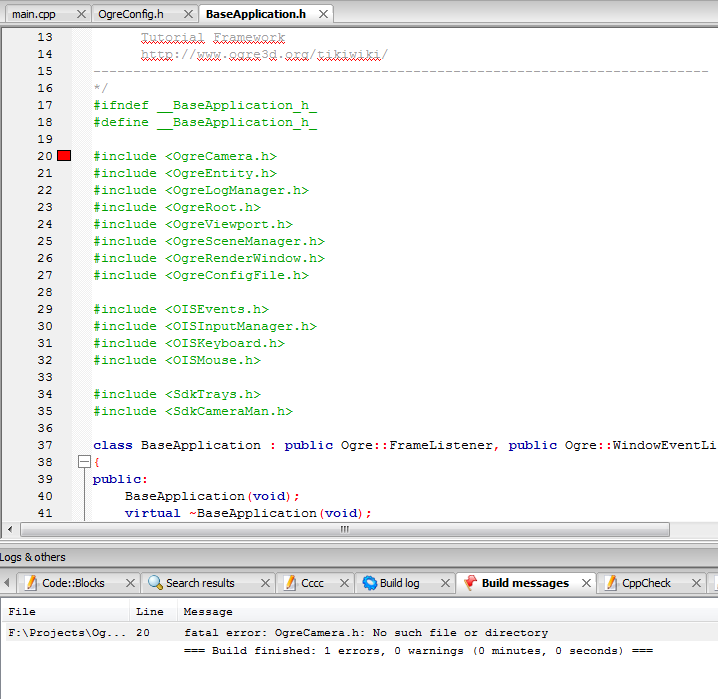Select the Build messages tab
The image size is (718, 699).
[525, 583]
